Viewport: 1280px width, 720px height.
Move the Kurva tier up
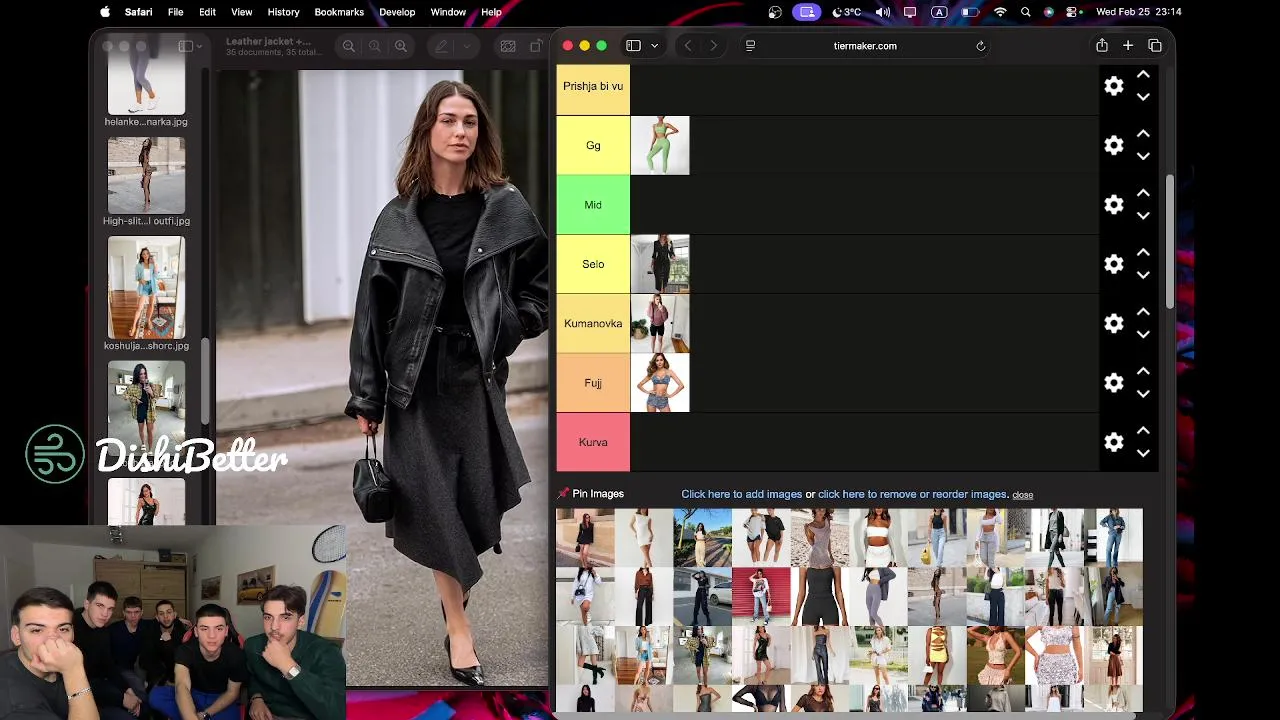click(x=1143, y=431)
